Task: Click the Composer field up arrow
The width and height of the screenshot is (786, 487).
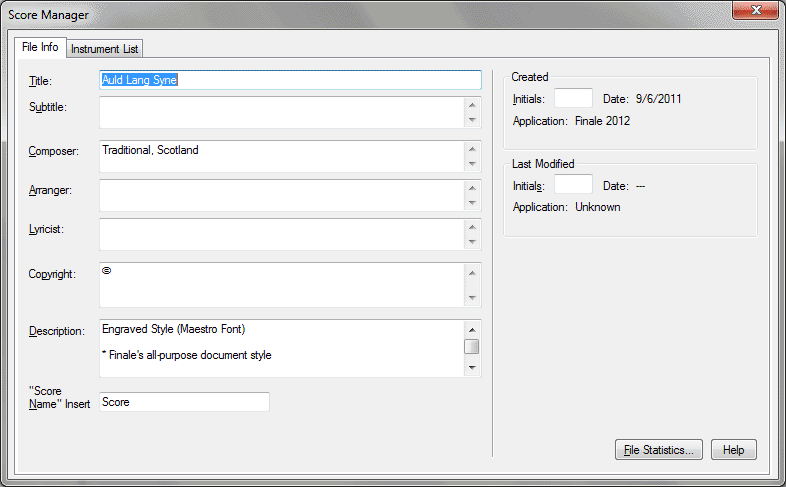Action: (472, 148)
